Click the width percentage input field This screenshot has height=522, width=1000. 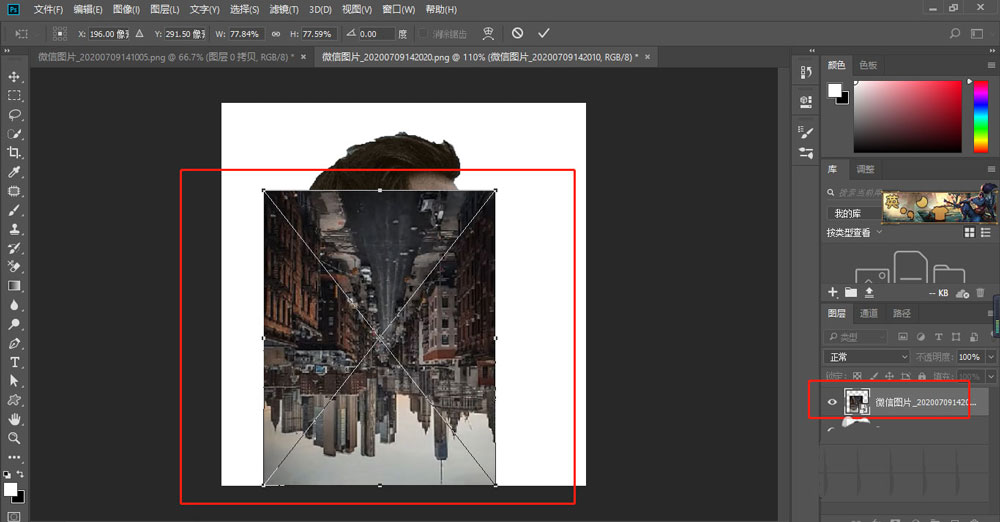pos(245,33)
